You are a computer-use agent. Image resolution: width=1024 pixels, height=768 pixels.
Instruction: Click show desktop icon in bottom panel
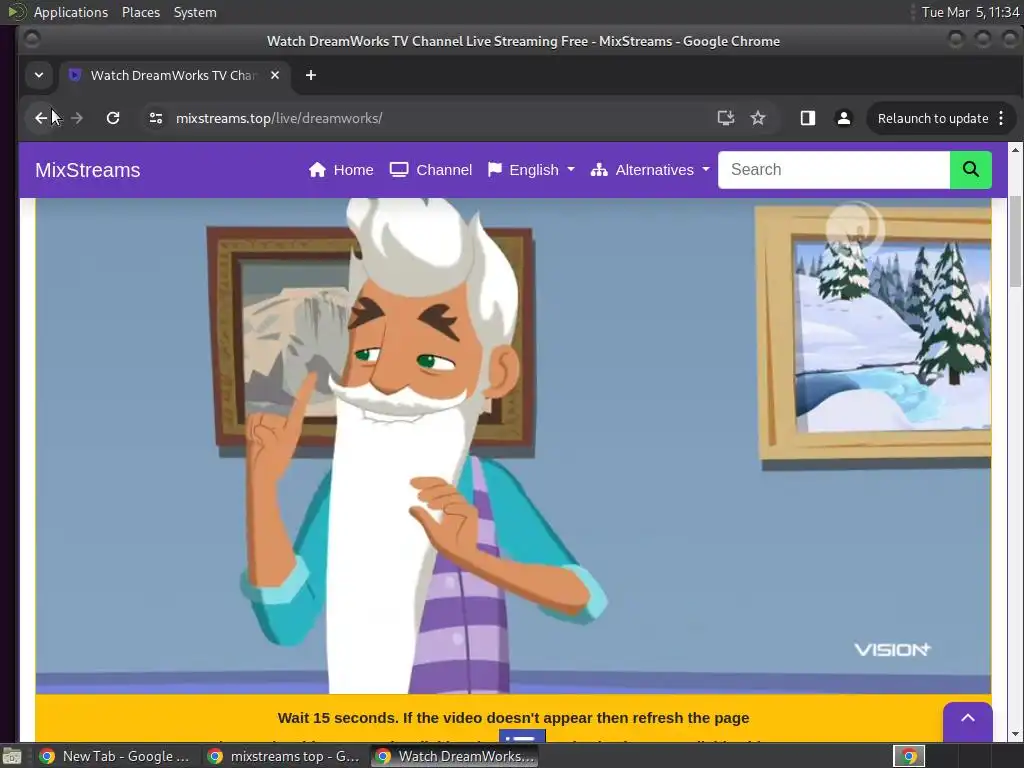click(12, 756)
